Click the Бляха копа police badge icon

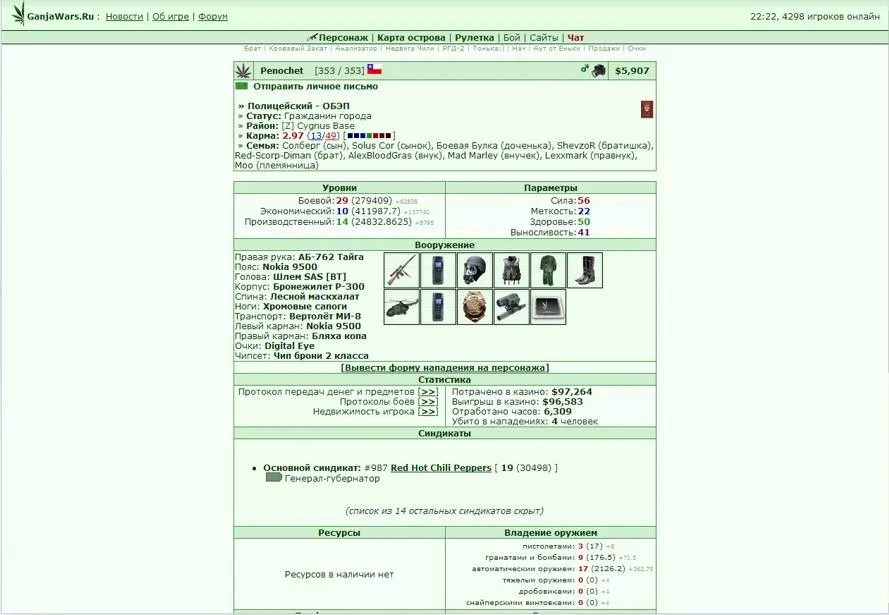click(475, 307)
